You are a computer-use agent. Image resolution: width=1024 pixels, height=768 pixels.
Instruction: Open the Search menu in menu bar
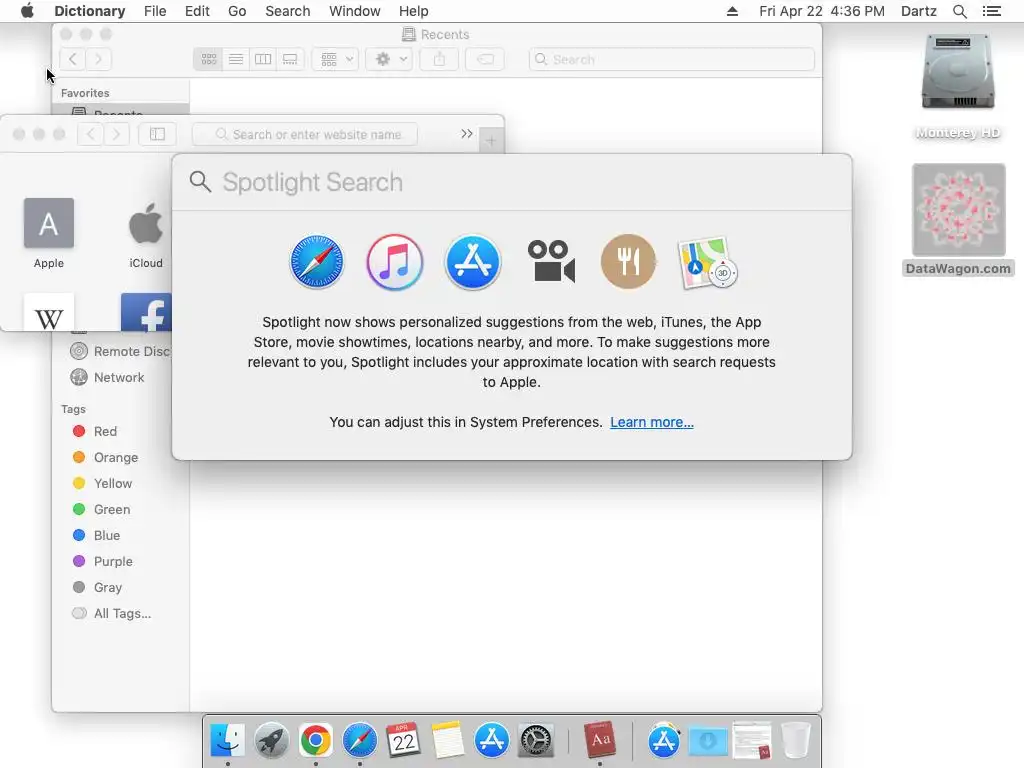287,11
